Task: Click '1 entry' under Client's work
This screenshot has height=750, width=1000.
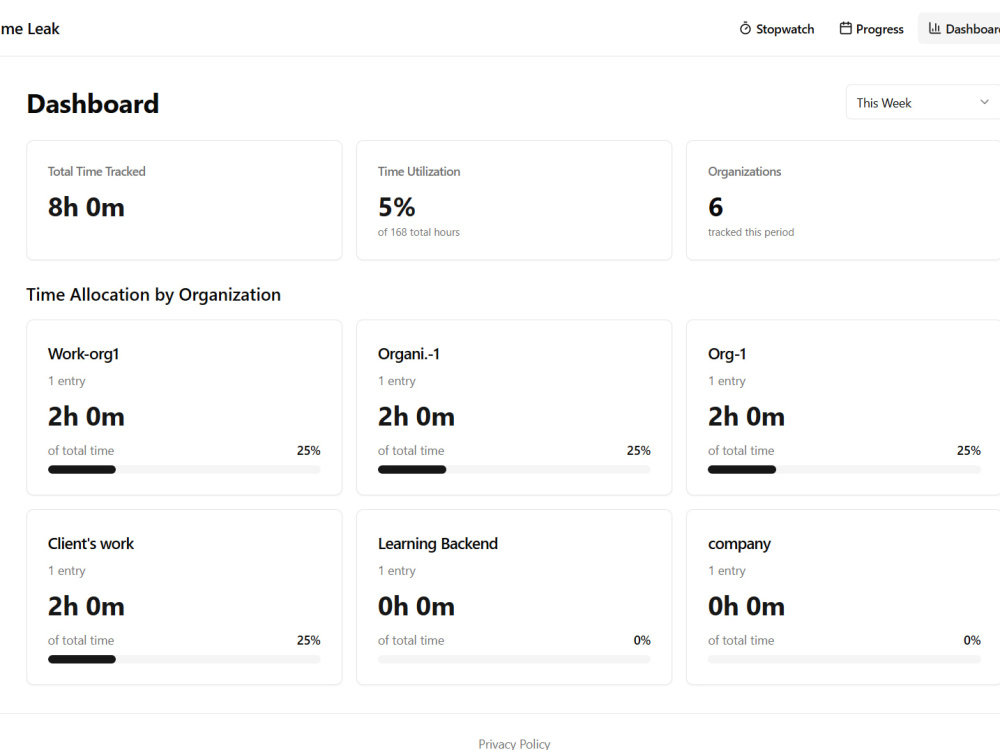Action: [66, 571]
